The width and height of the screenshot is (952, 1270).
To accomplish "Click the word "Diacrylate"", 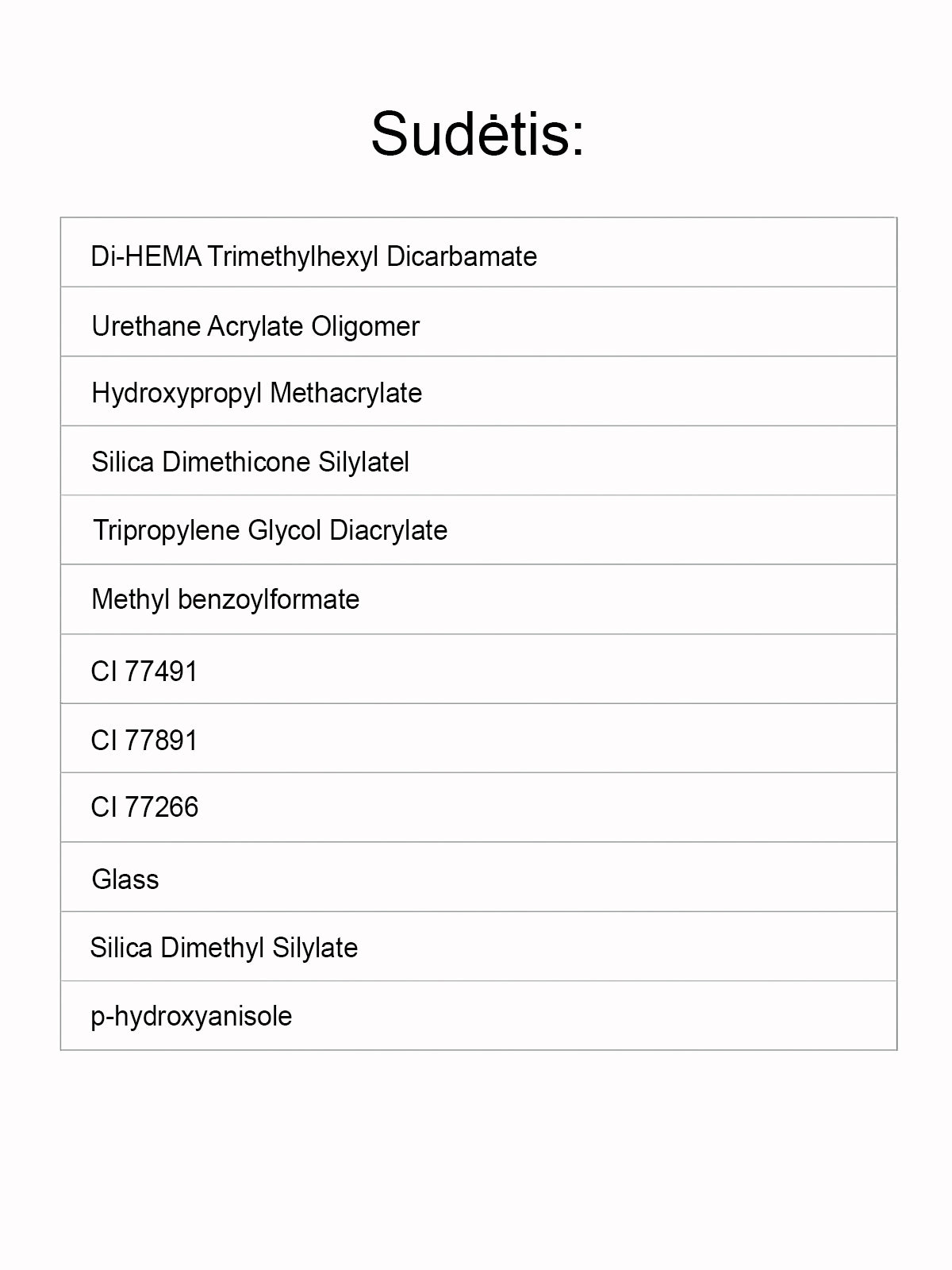I will pyautogui.click(x=388, y=530).
